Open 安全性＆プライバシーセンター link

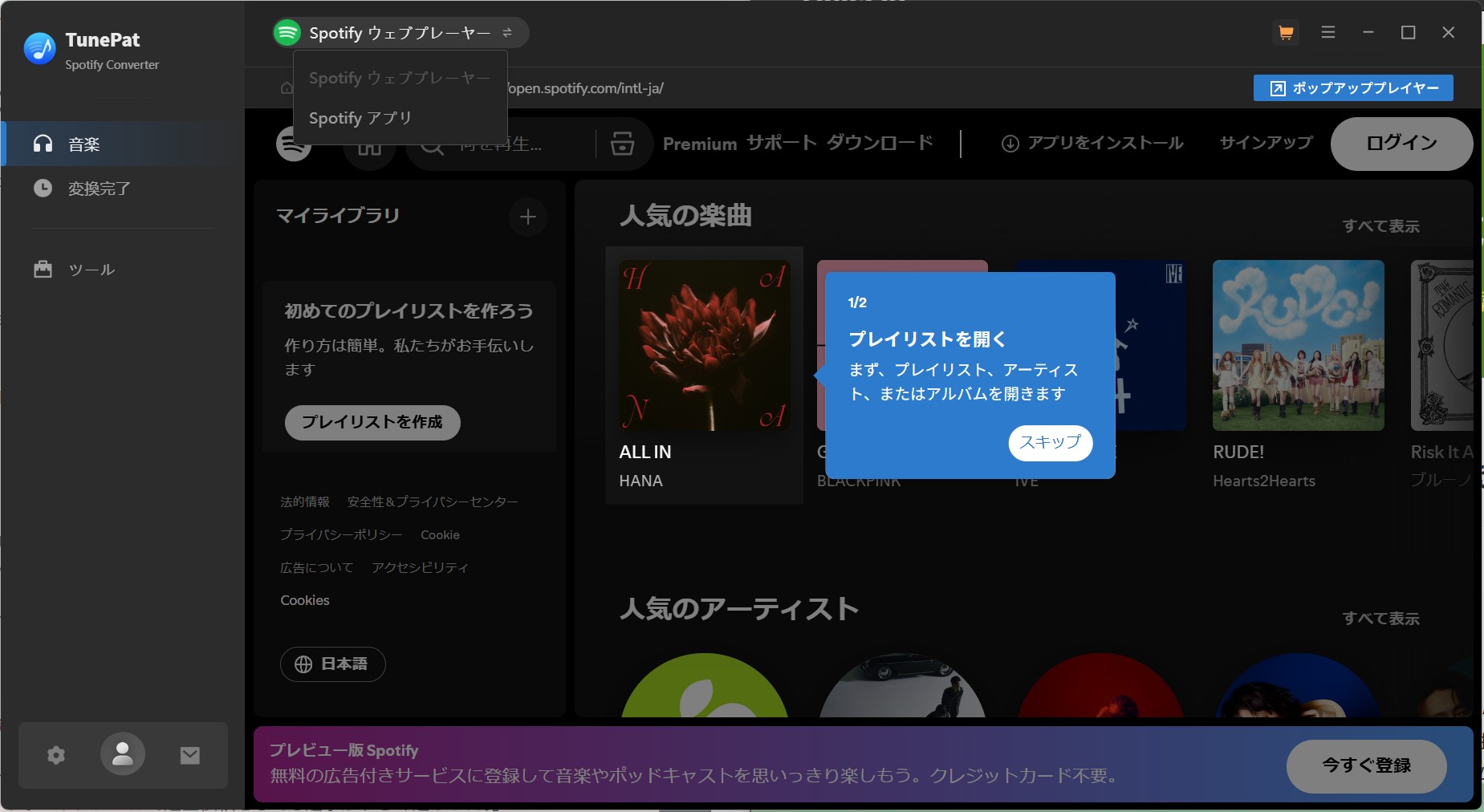pos(433,501)
